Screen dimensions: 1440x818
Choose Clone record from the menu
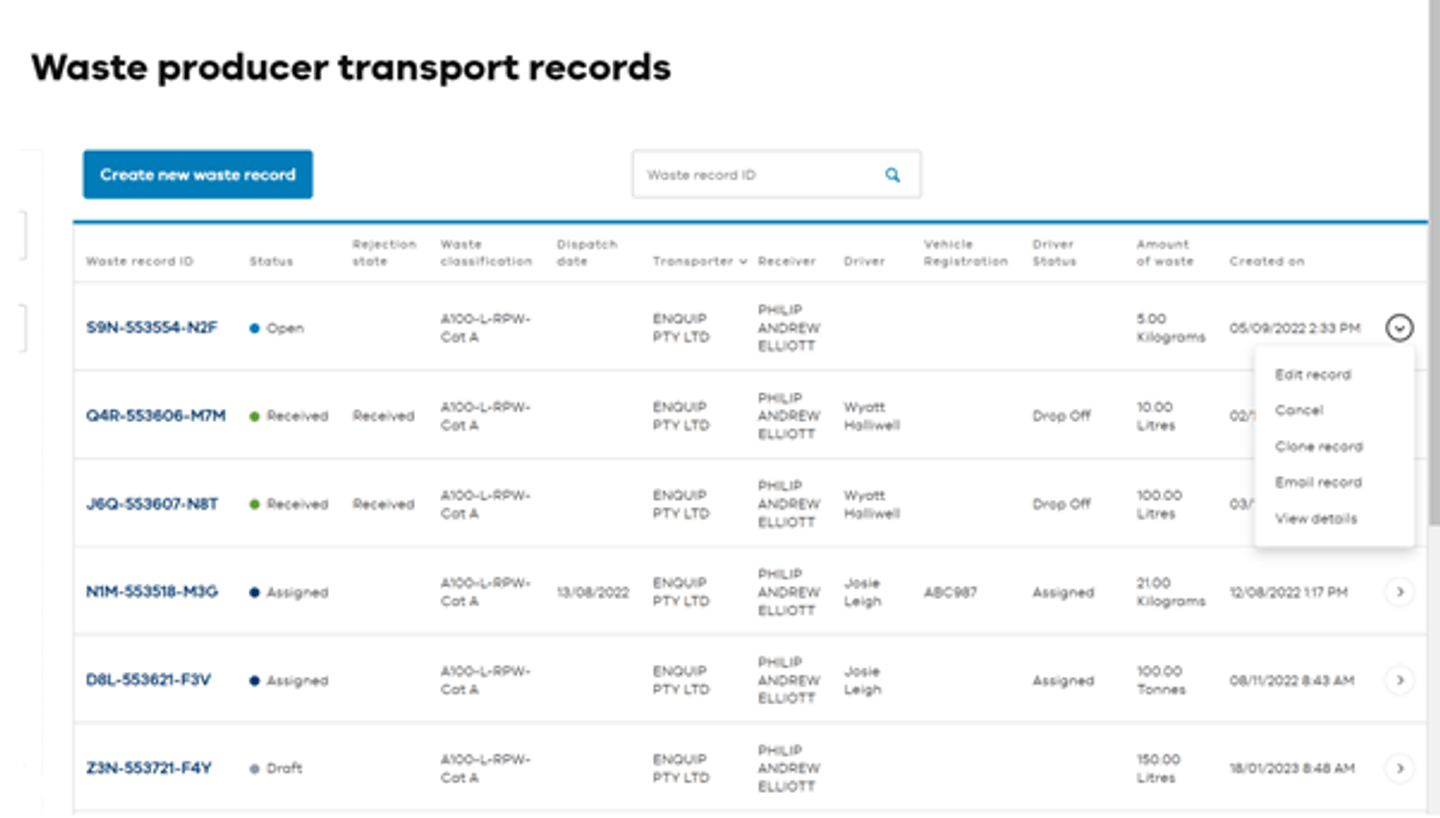point(1317,446)
